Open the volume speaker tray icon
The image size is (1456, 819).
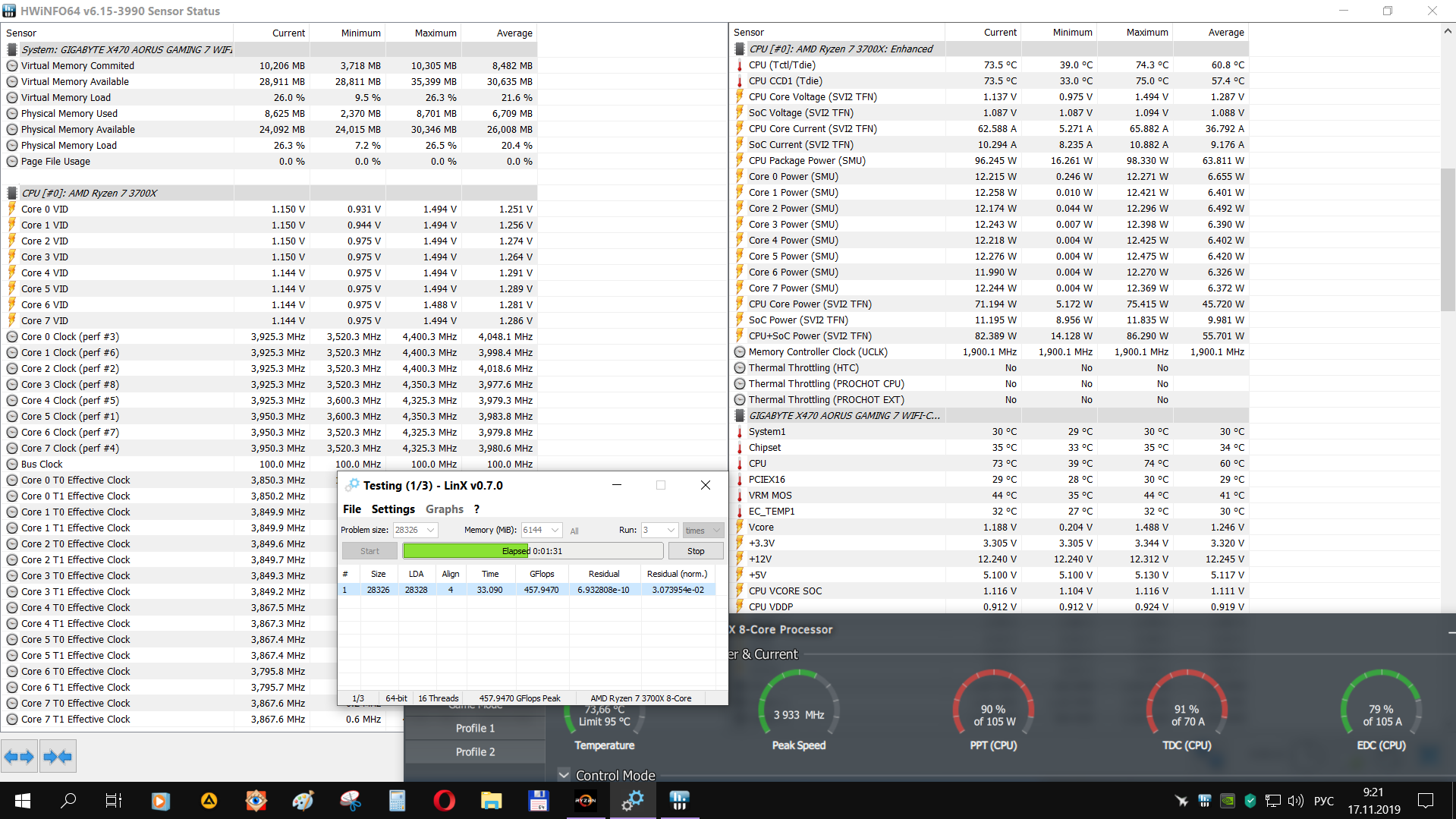click(1295, 801)
